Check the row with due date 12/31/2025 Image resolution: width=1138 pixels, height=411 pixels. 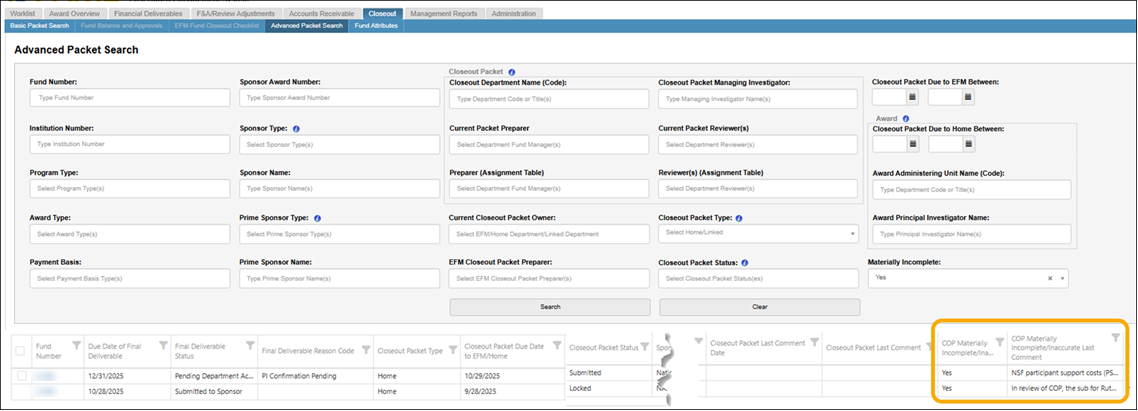(22, 375)
